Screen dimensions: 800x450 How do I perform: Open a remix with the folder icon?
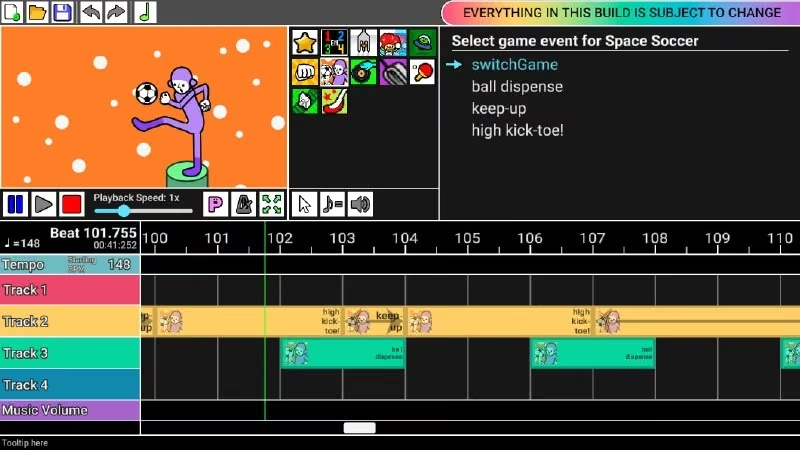[37, 12]
